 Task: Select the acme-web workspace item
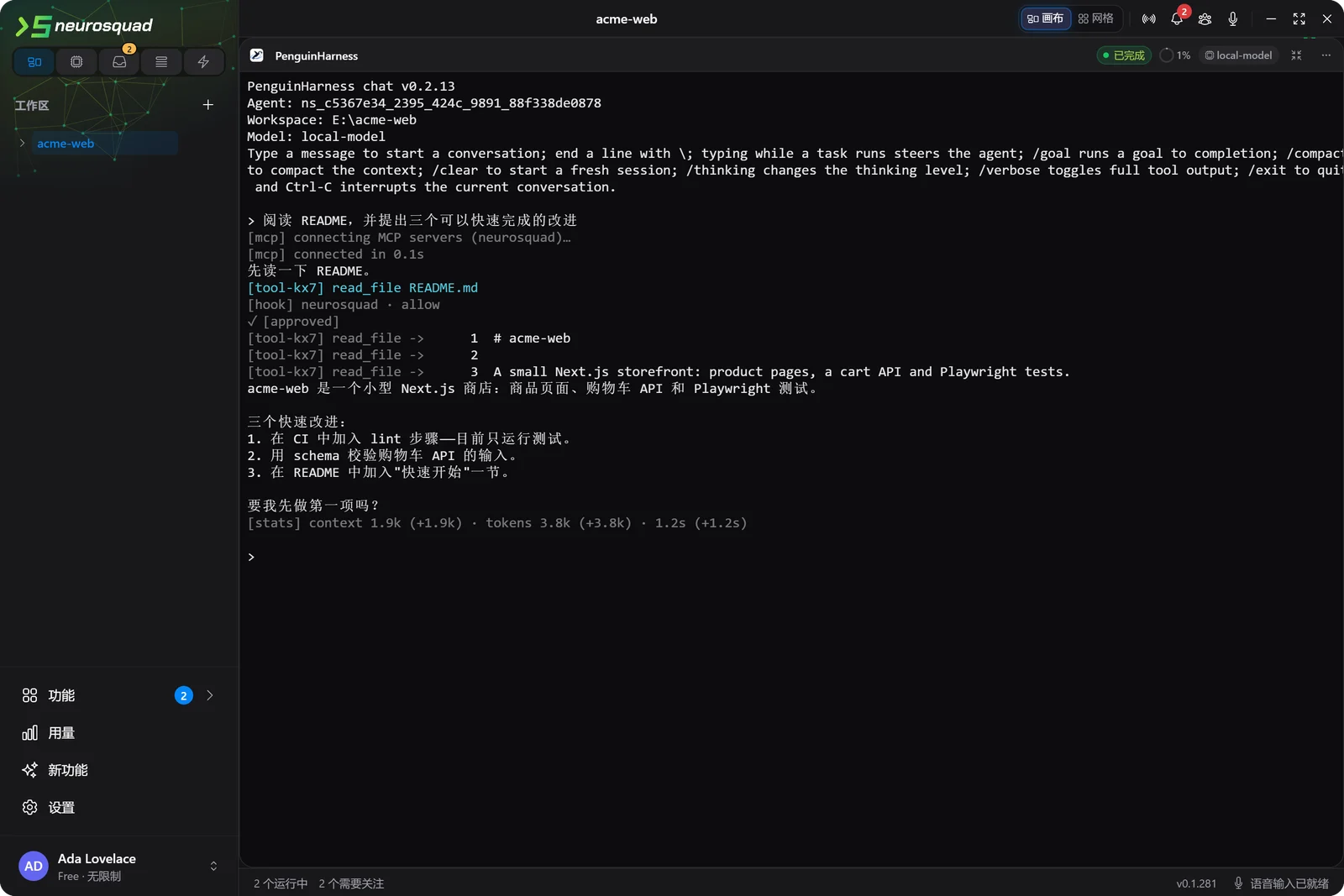(104, 144)
